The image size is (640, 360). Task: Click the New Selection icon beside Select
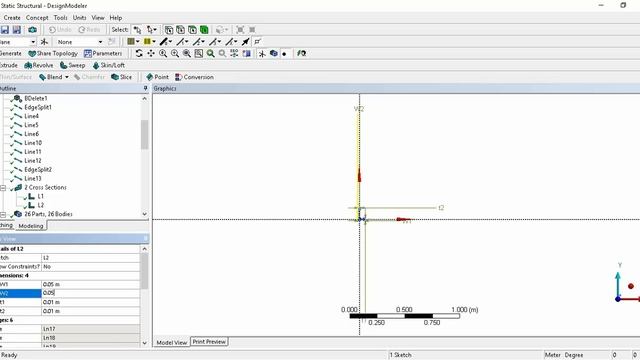coord(138,30)
